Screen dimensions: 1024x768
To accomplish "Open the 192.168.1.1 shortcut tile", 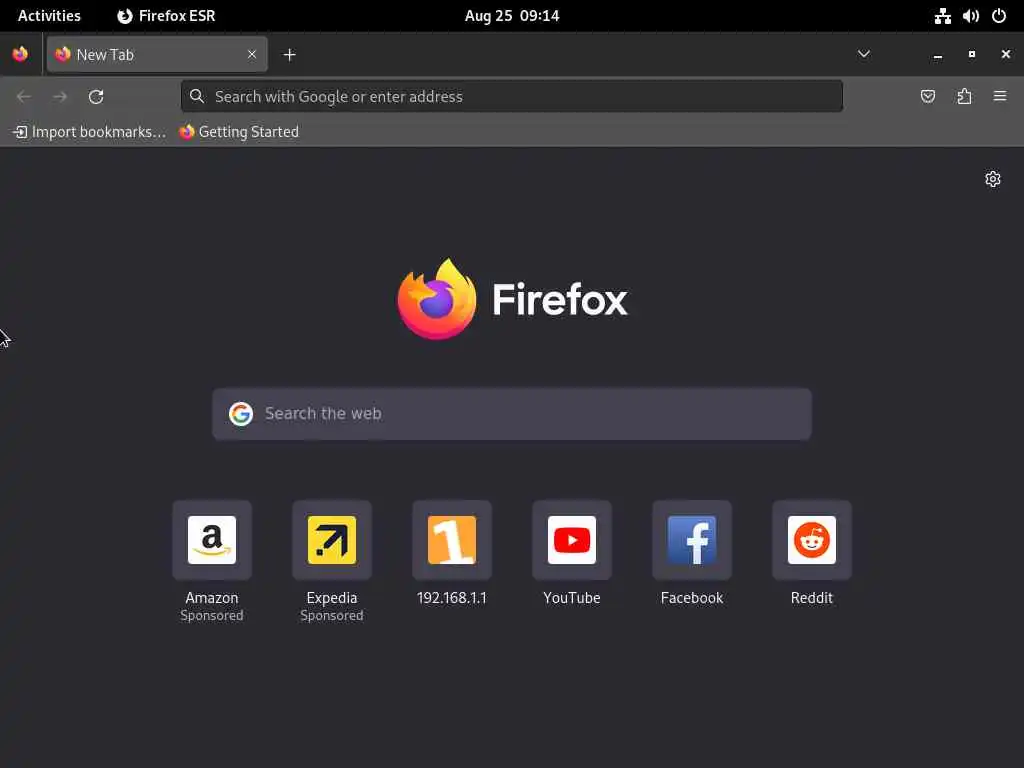I will (x=452, y=540).
